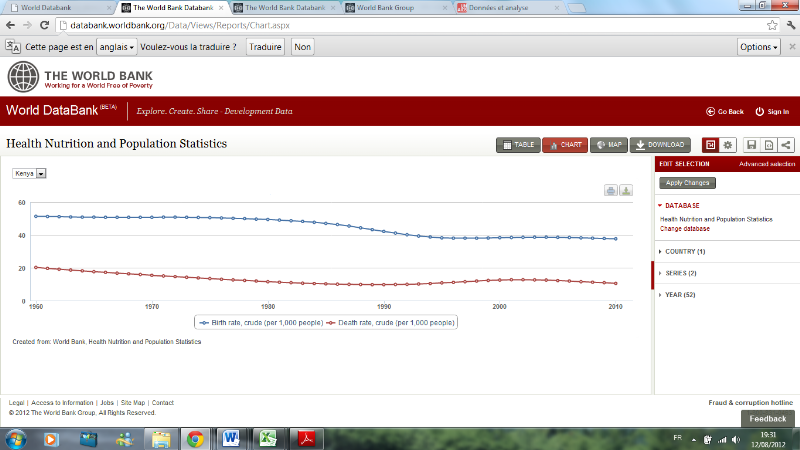
Task: Toggle the selection panel layout icon
Action: click(710, 145)
